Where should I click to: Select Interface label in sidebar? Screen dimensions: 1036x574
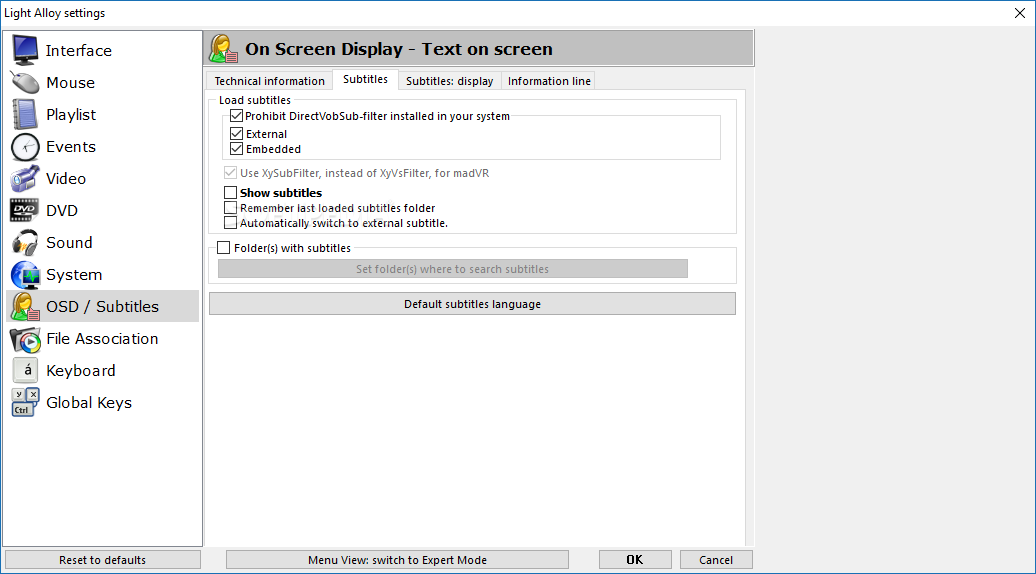[x=79, y=50]
